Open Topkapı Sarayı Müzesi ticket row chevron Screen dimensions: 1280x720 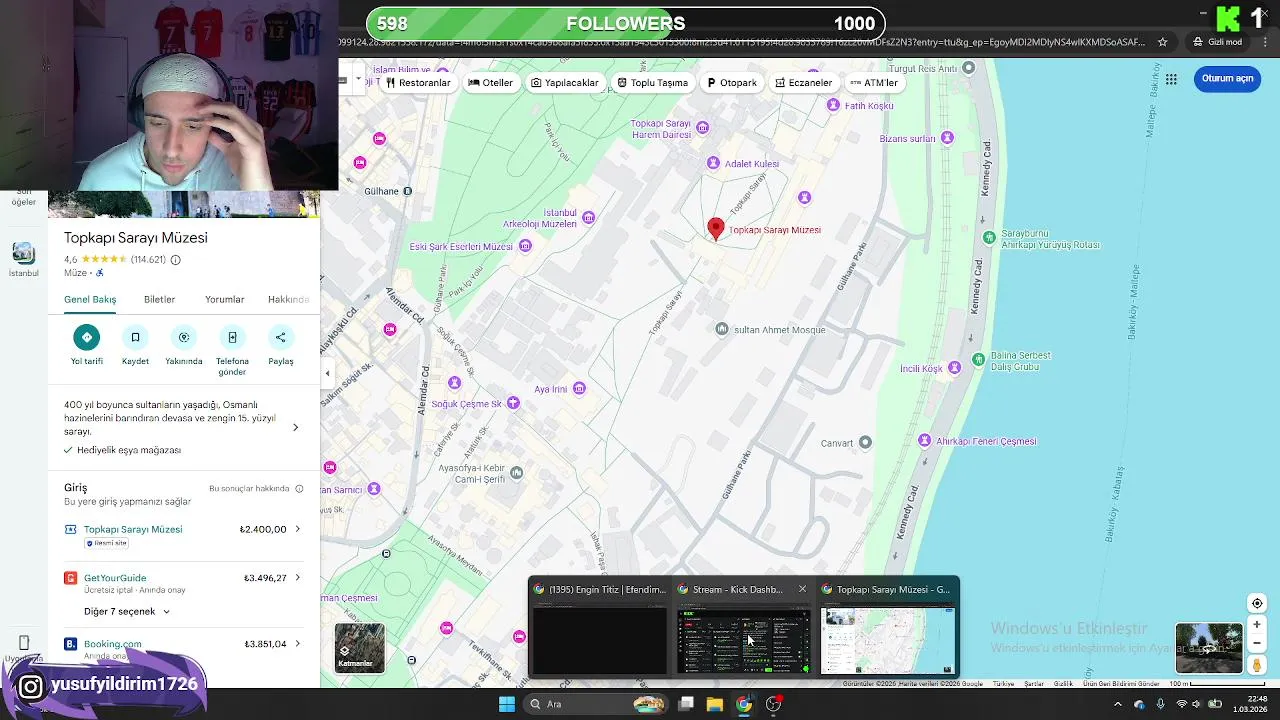pos(297,529)
